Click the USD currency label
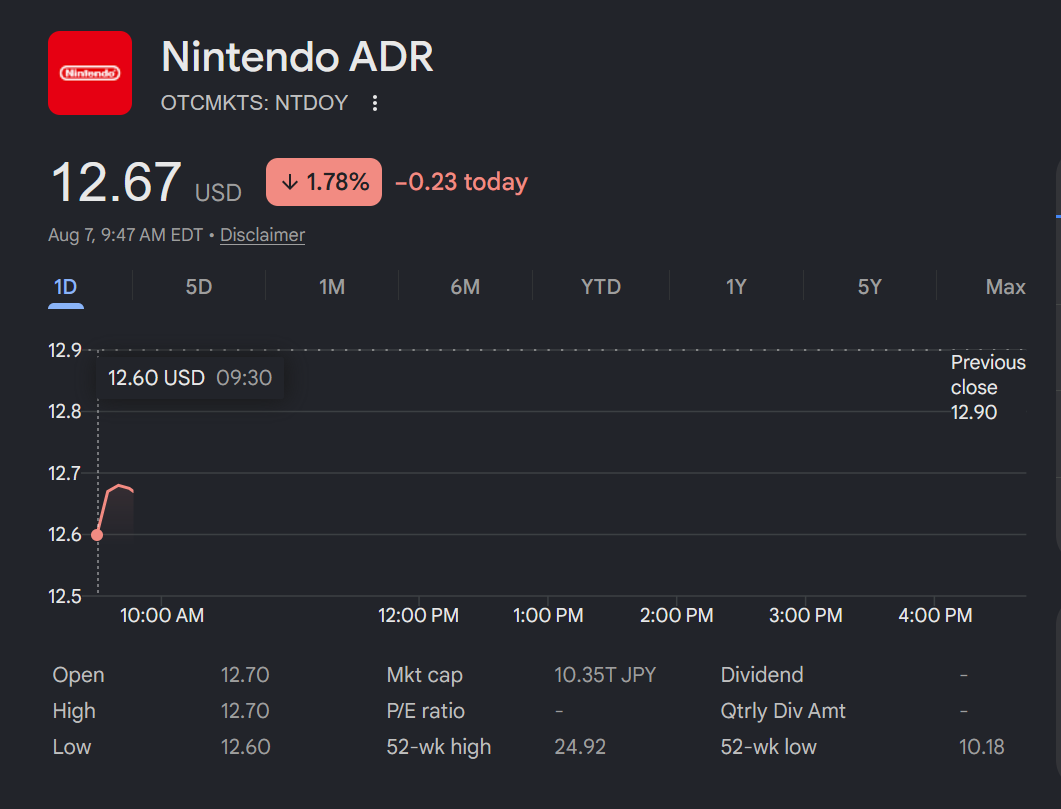This screenshot has width=1061, height=809. 218,193
